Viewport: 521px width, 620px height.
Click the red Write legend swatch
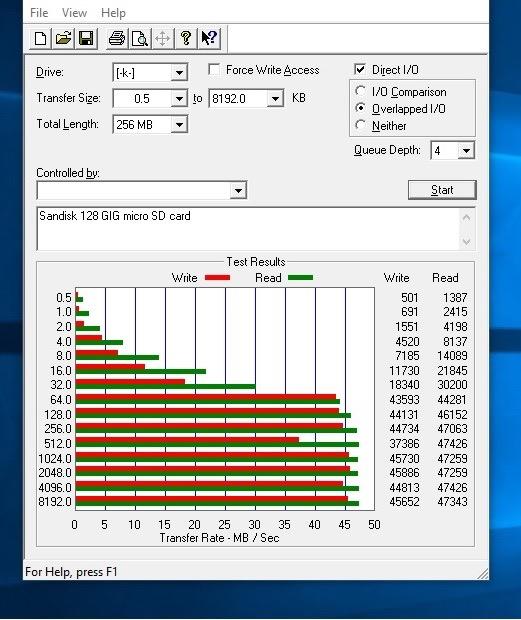coord(217,278)
